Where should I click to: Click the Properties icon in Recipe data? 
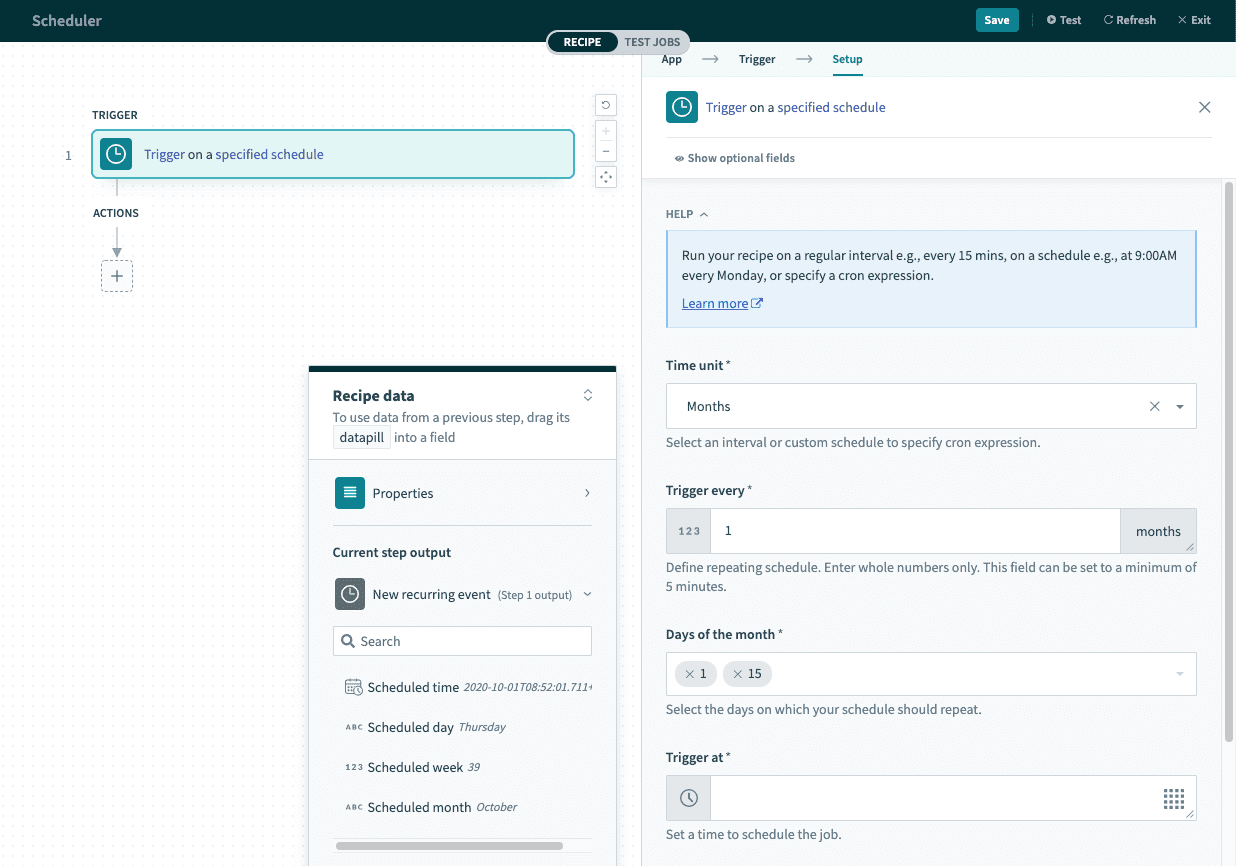point(349,493)
